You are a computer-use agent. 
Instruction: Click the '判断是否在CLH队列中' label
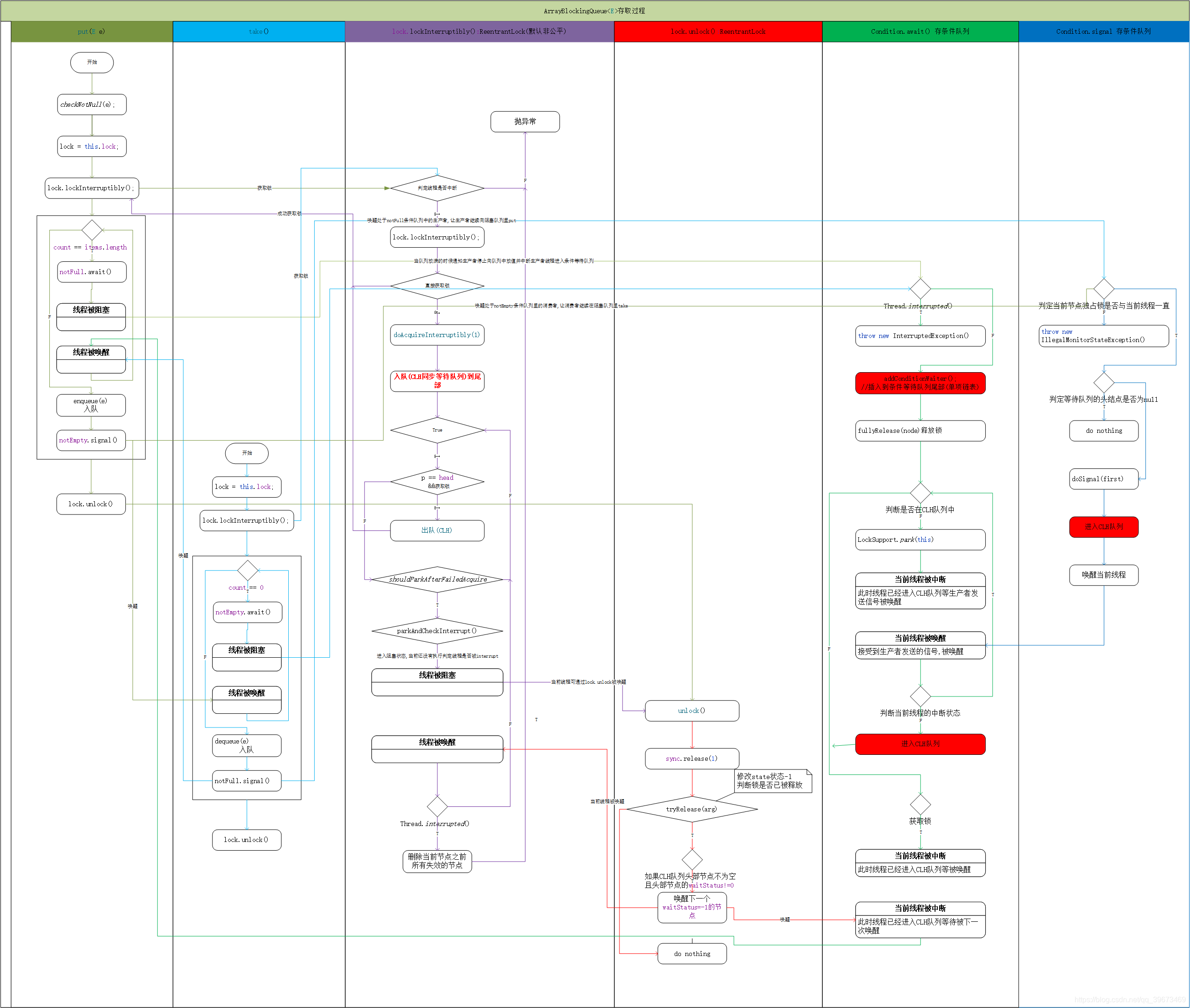[920, 510]
